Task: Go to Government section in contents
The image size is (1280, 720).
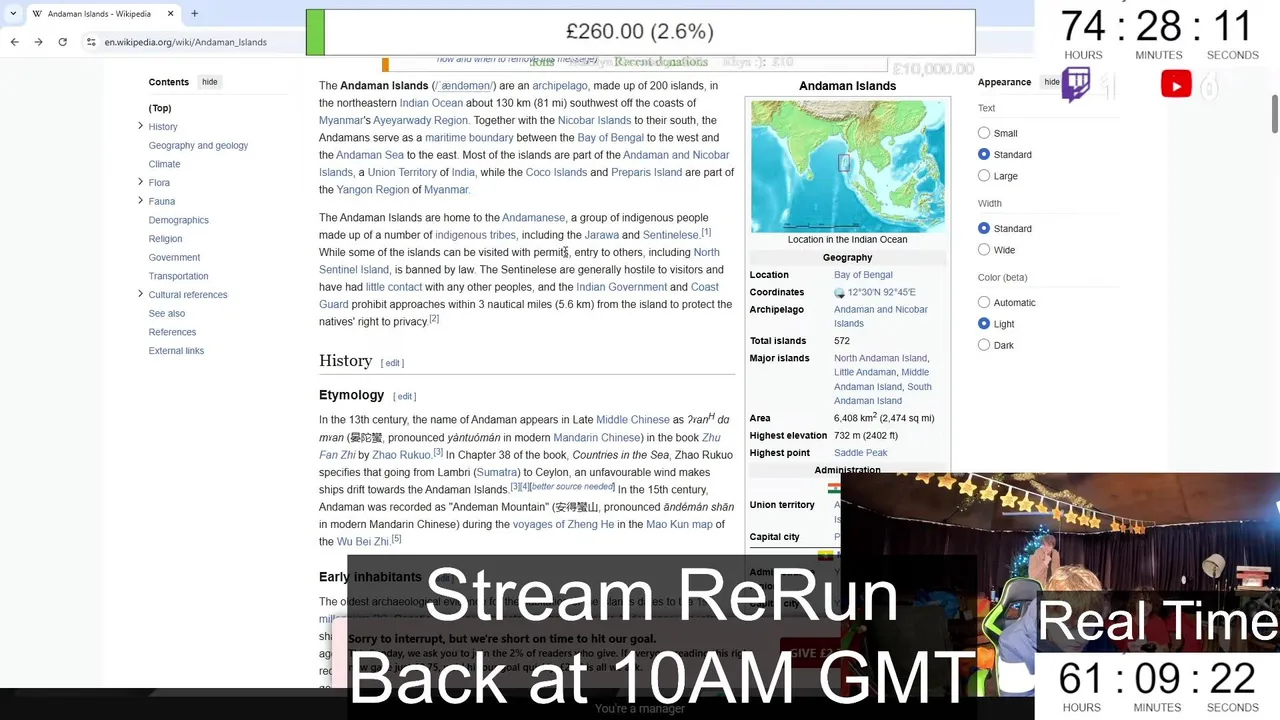Action: pos(174,257)
